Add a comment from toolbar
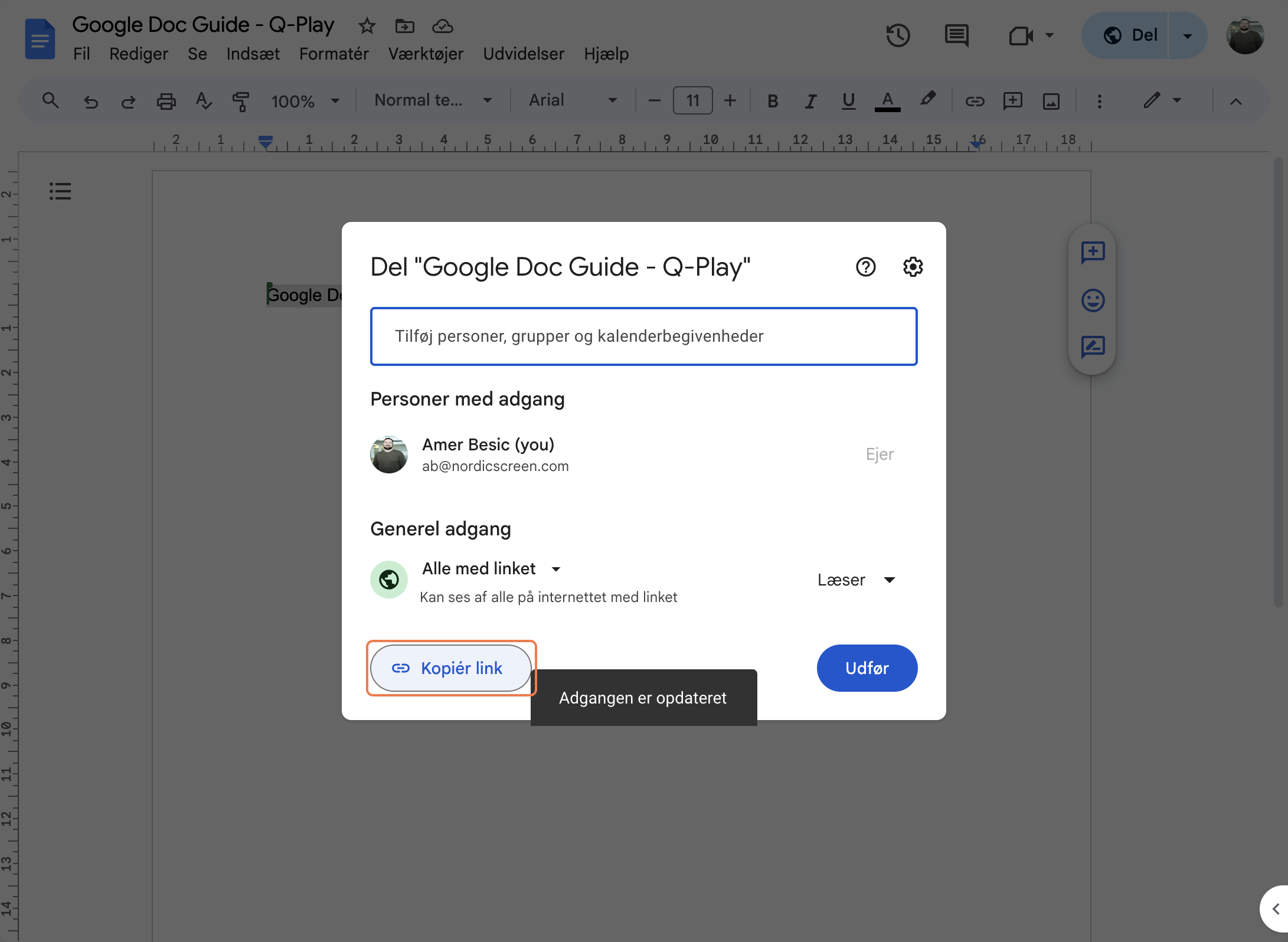 1012,101
